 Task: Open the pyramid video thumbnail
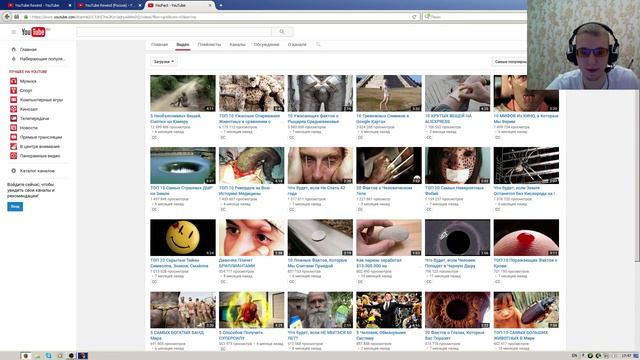pyautogui.click(x=389, y=93)
